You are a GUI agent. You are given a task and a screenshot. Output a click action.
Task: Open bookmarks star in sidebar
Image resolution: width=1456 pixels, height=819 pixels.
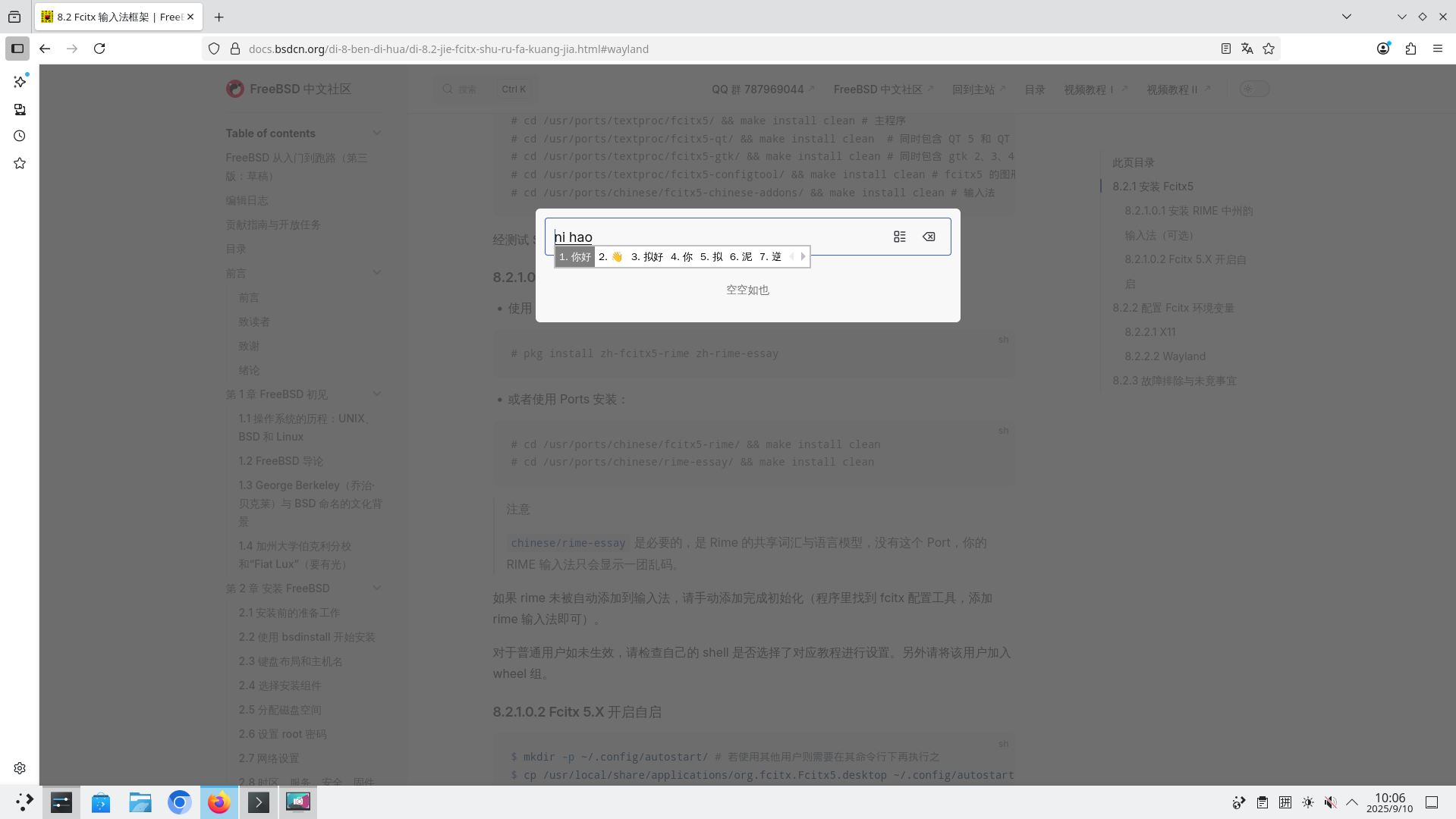[20, 163]
